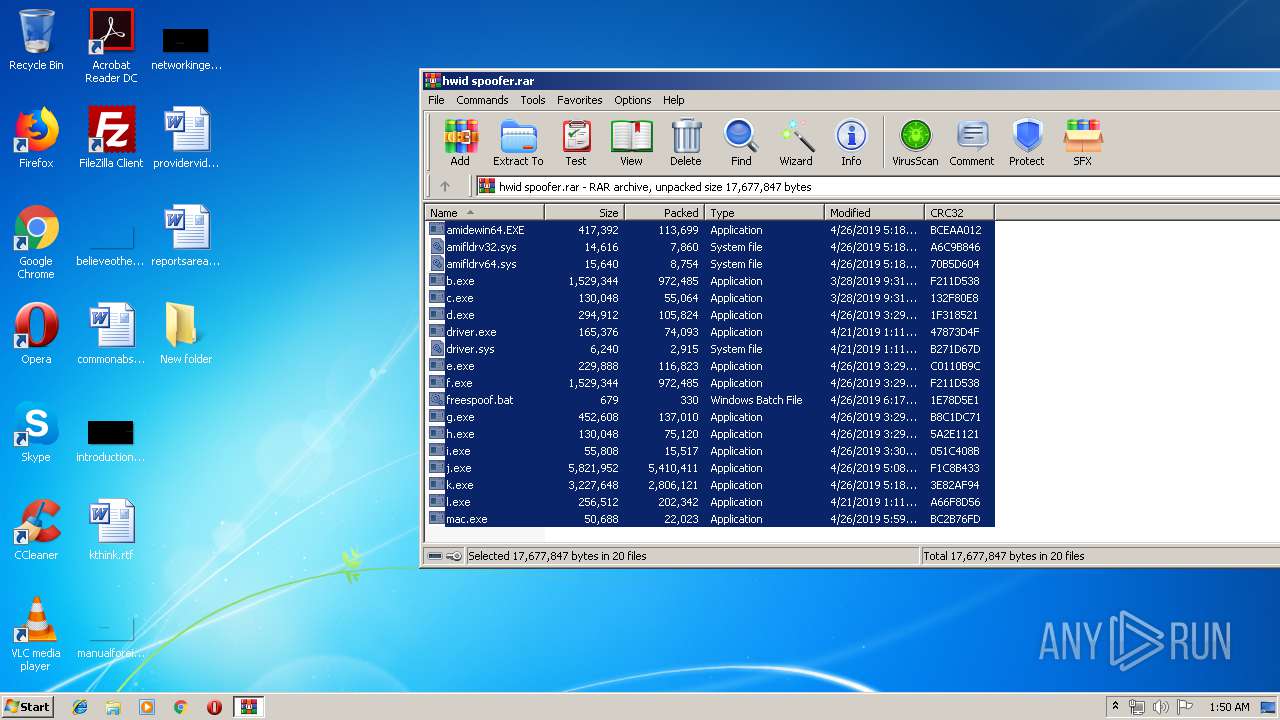Select k.exe file row

point(710,485)
